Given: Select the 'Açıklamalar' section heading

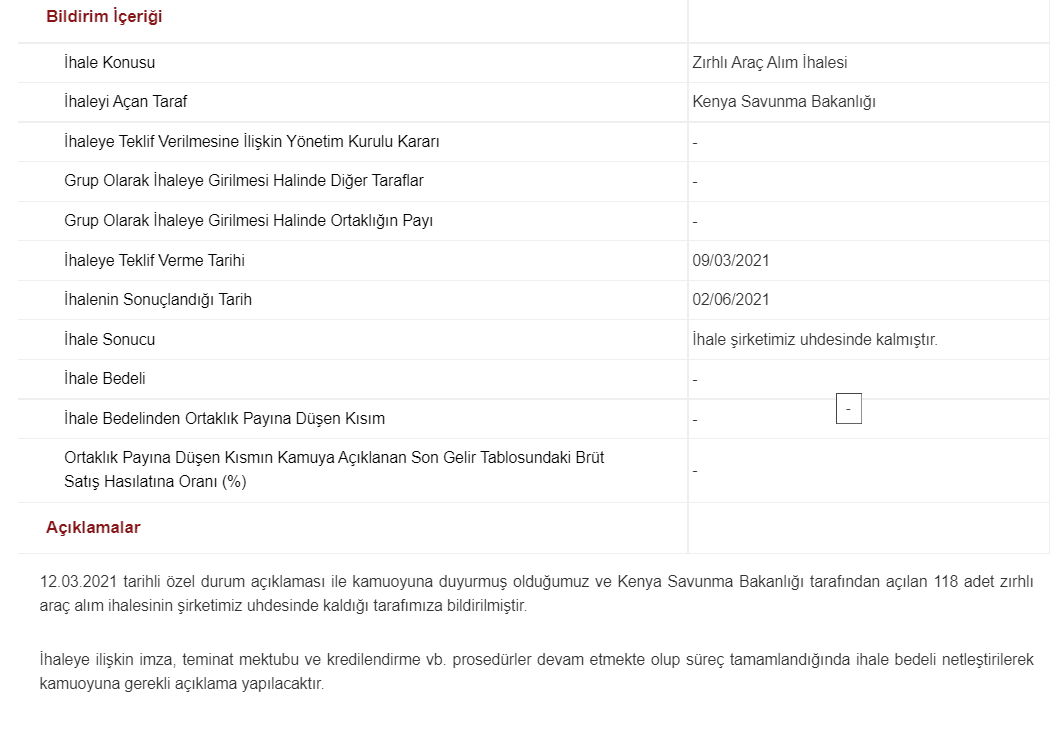Looking at the screenshot, I should (x=93, y=528).
